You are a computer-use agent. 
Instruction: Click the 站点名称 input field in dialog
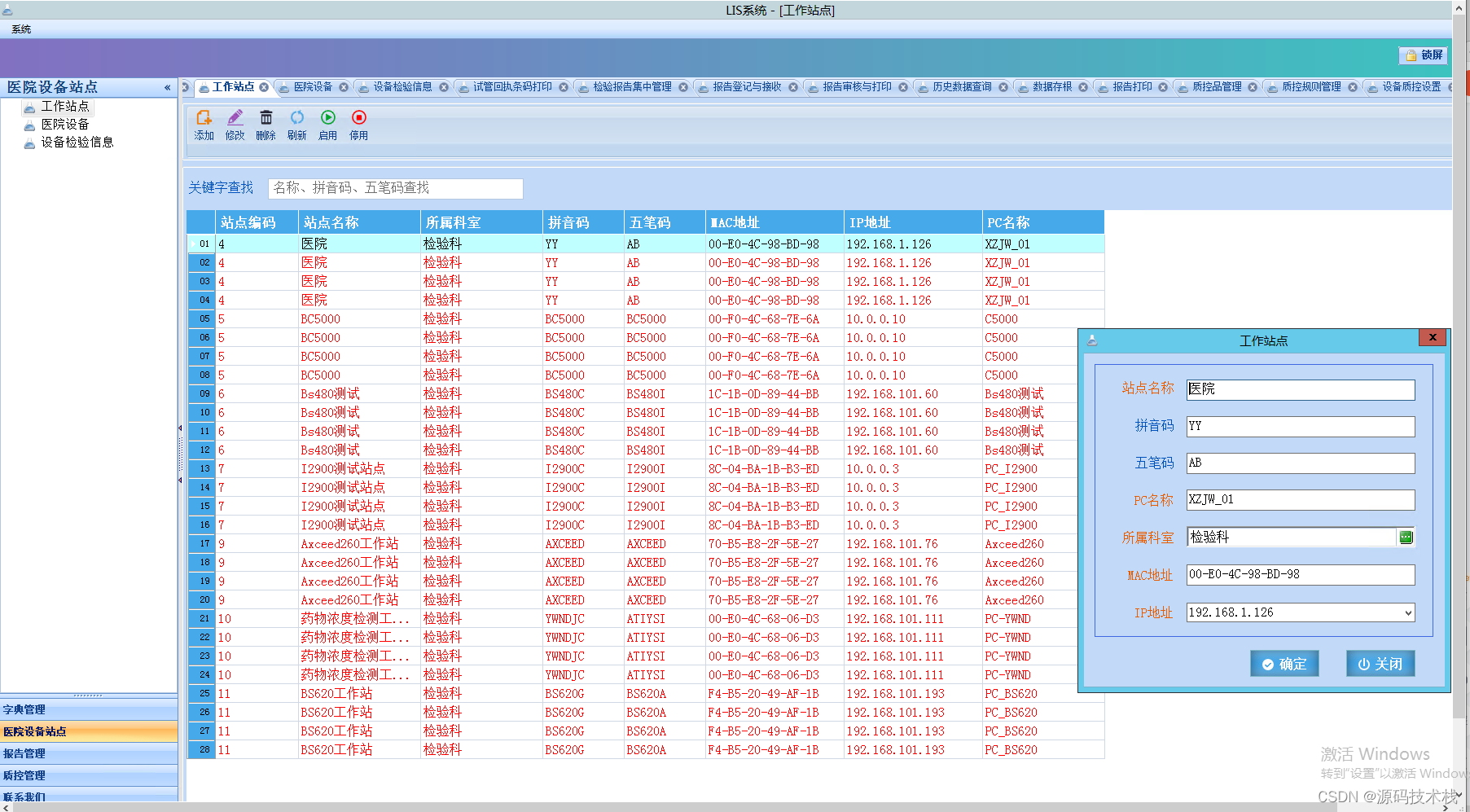(1301, 389)
